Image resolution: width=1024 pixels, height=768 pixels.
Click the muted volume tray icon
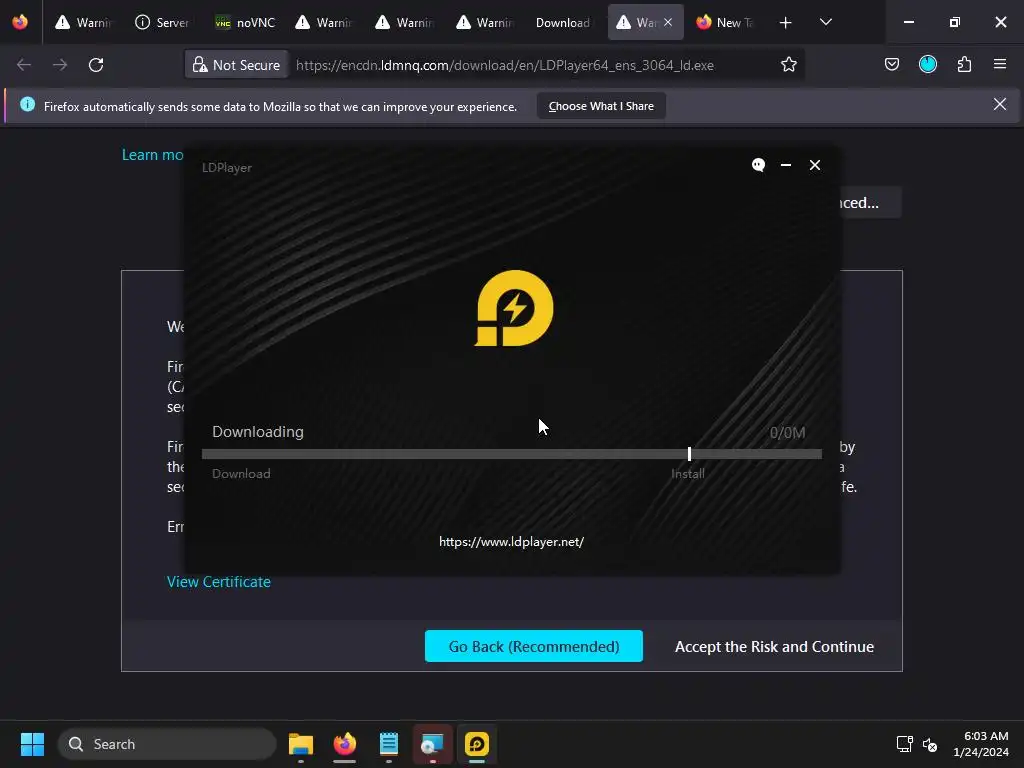tap(930, 744)
